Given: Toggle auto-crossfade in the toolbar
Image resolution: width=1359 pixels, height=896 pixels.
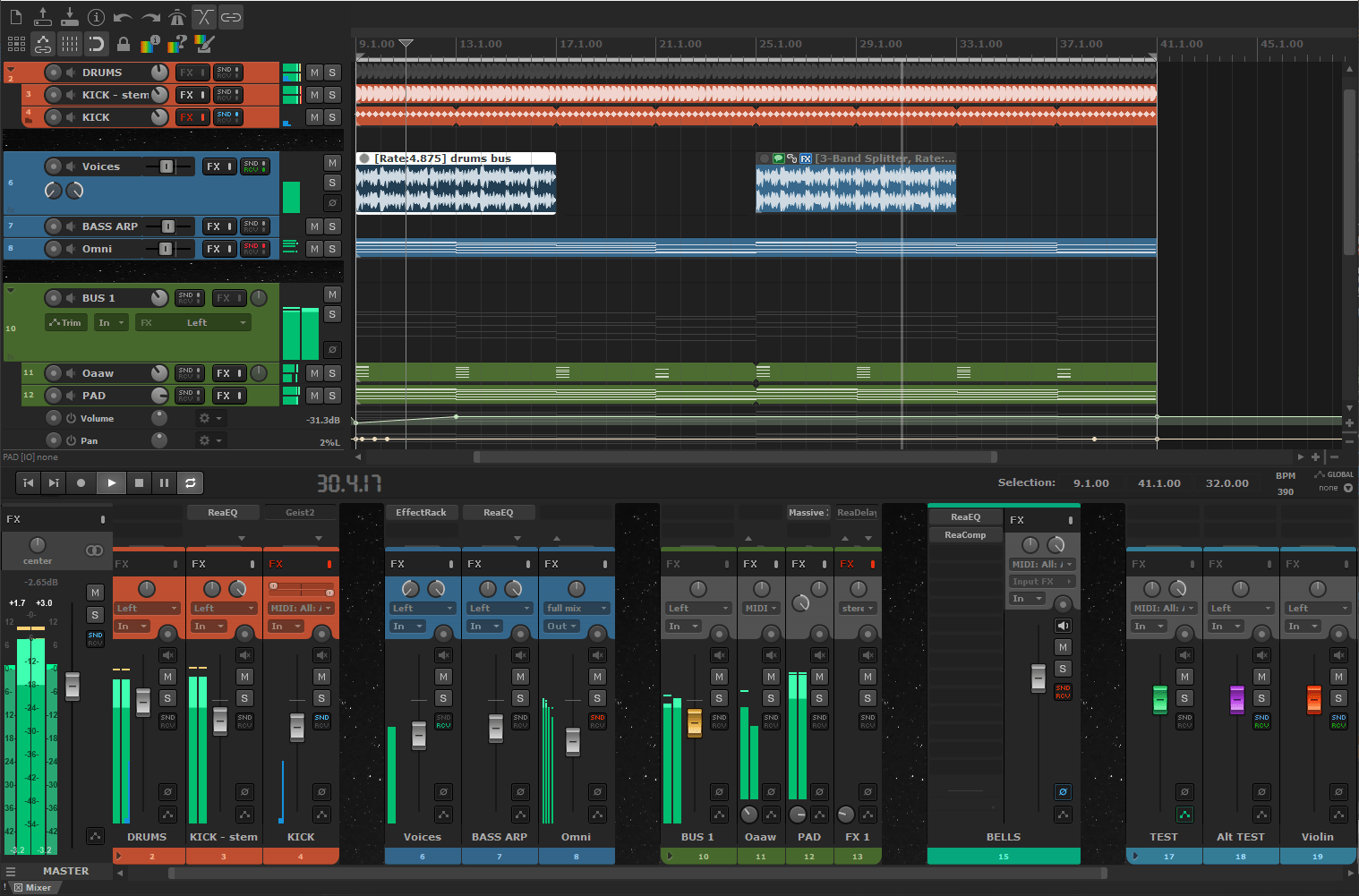Looking at the screenshot, I should point(204,17).
